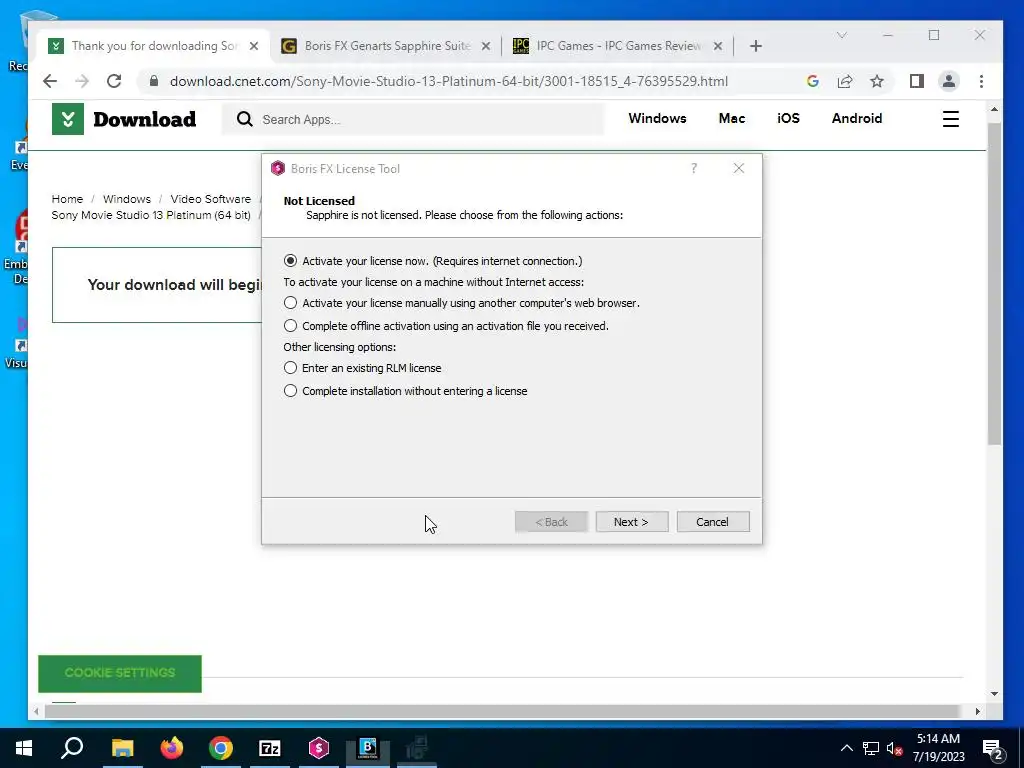The height and width of the screenshot is (768, 1024).
Task: Switch to Boris FX Genarts Sapphire Suite tab
Action: 387,46
